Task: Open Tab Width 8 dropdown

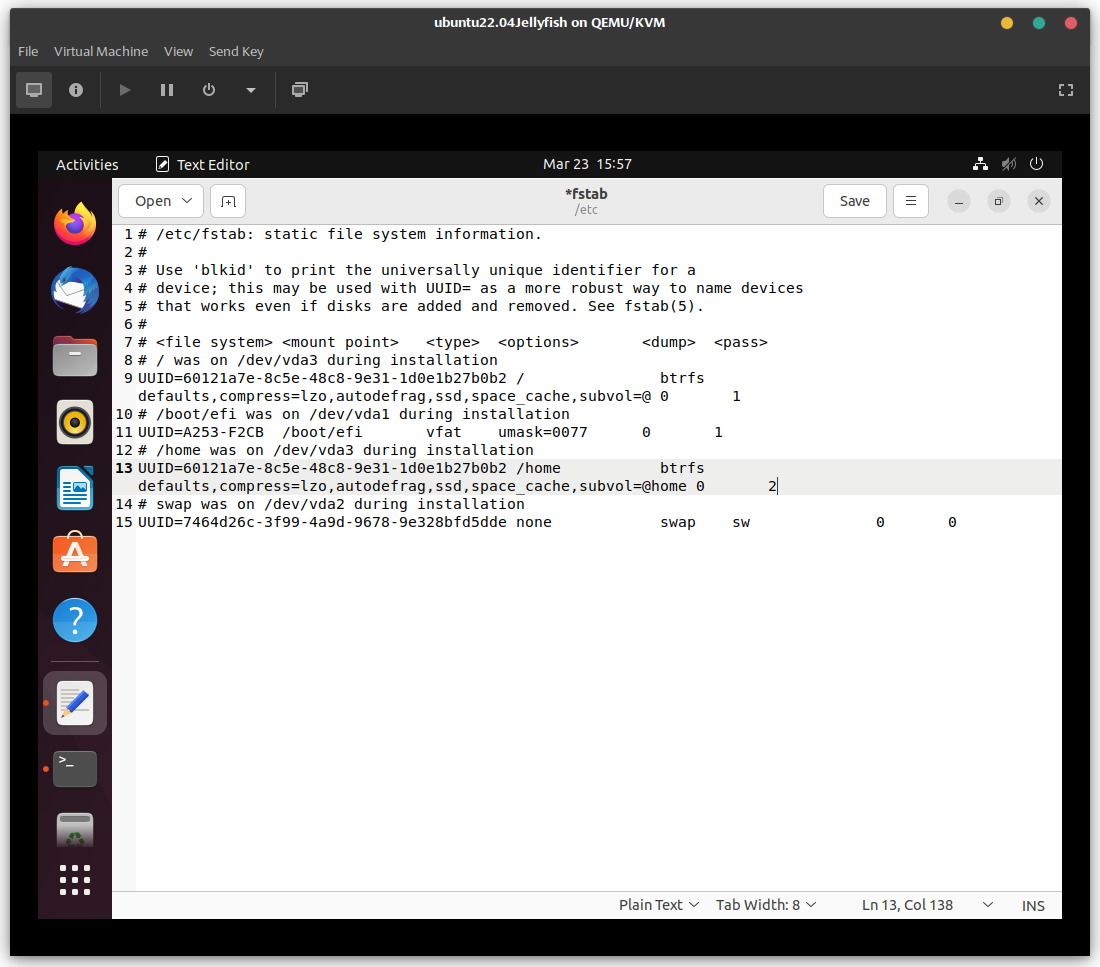Action: click(765, 905)
